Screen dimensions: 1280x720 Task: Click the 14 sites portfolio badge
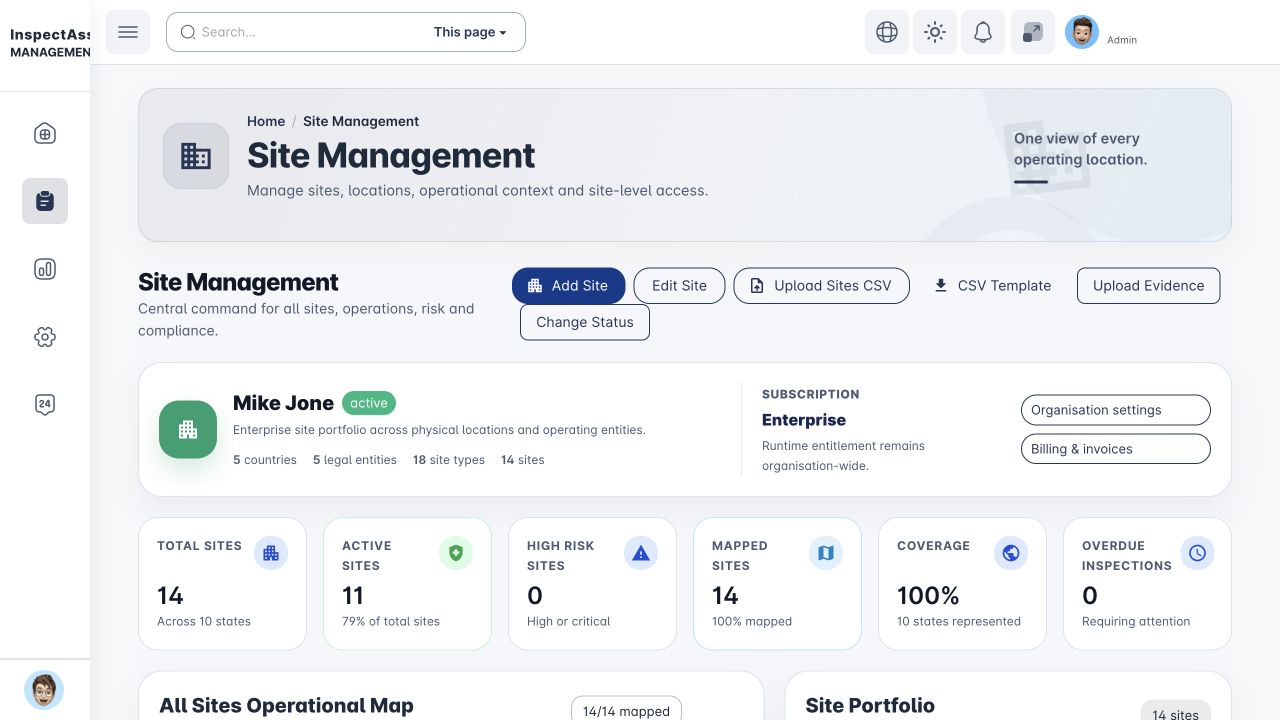pyautogui.click(x=1175, y=712)
